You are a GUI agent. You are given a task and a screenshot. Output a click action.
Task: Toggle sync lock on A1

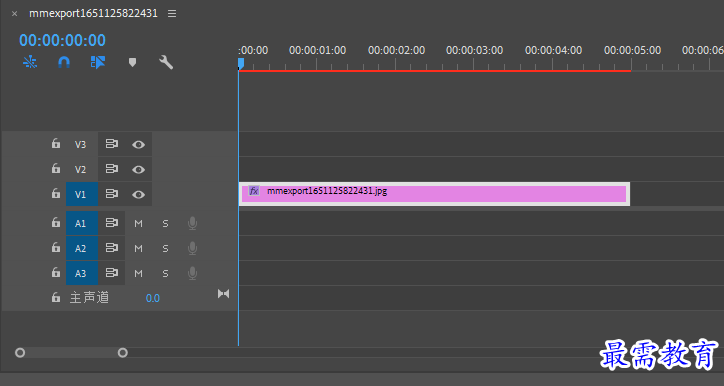coord(112,223)
